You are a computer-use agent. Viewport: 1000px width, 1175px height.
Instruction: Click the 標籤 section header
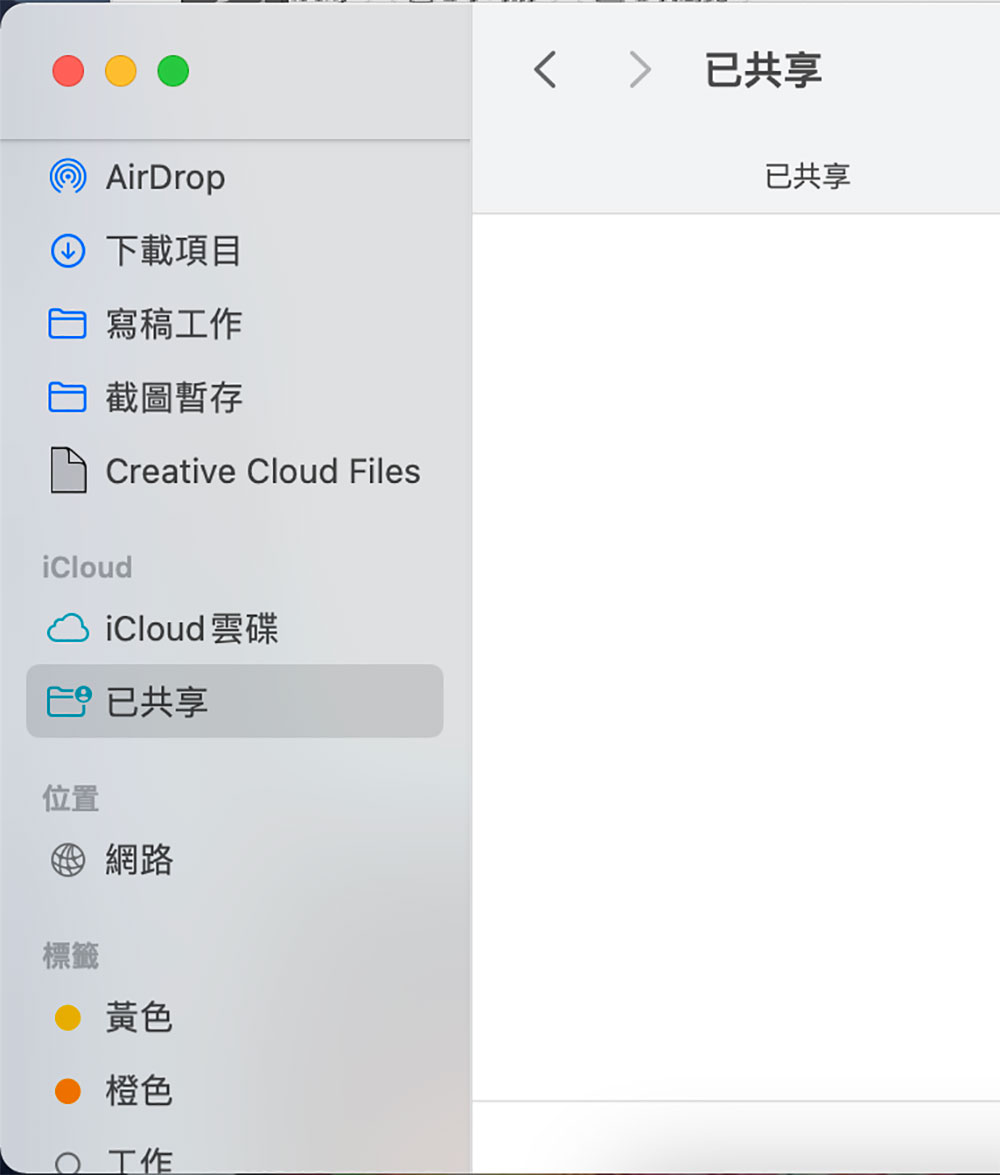pos(70,956)
